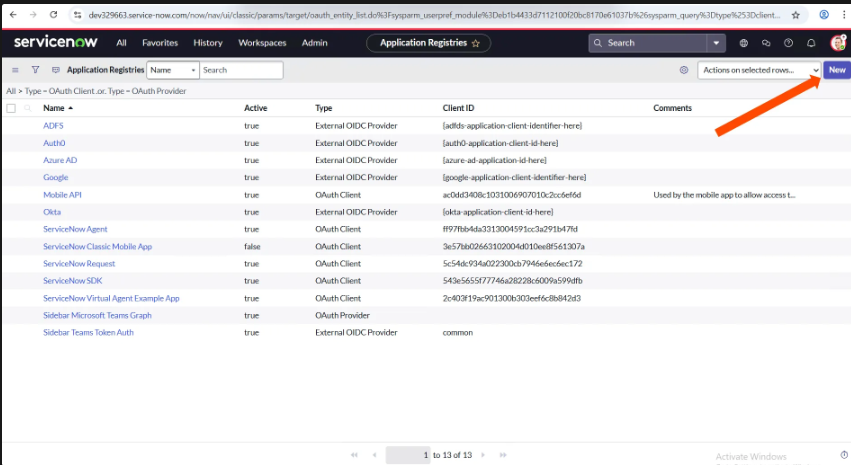Open the Azure AD record

(60, 160)
